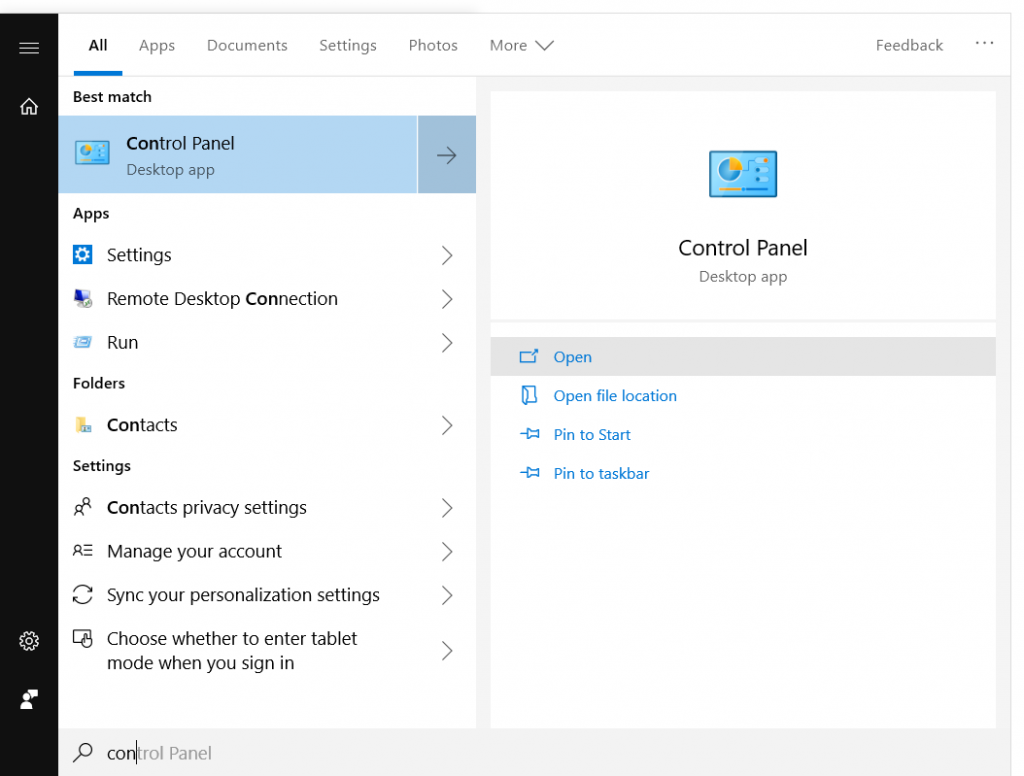Open the three-dot options menu
The image size is (1024, 776).
click(x=984, y=44)
